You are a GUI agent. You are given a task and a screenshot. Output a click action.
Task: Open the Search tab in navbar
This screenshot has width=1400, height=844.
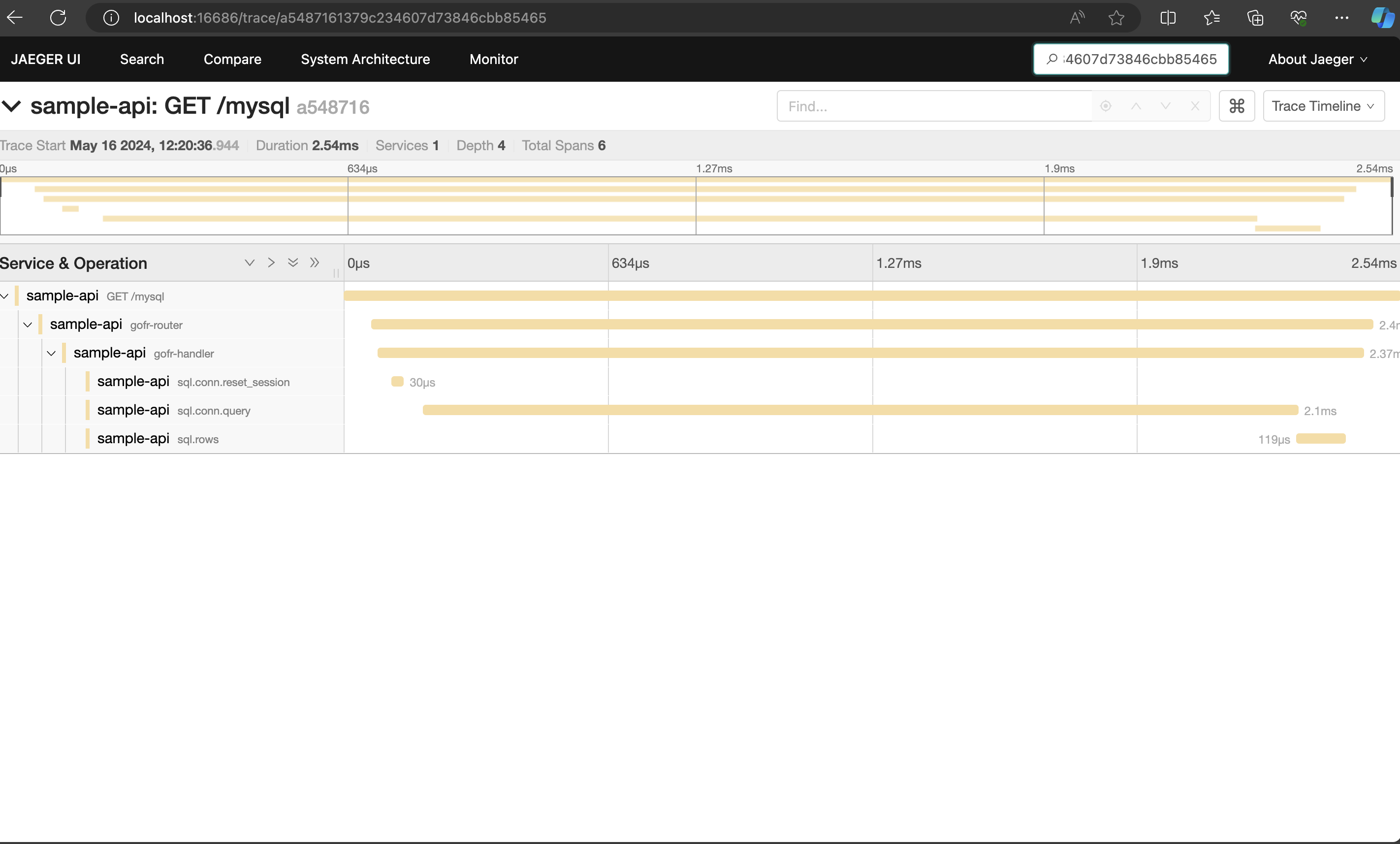[142, 59]
